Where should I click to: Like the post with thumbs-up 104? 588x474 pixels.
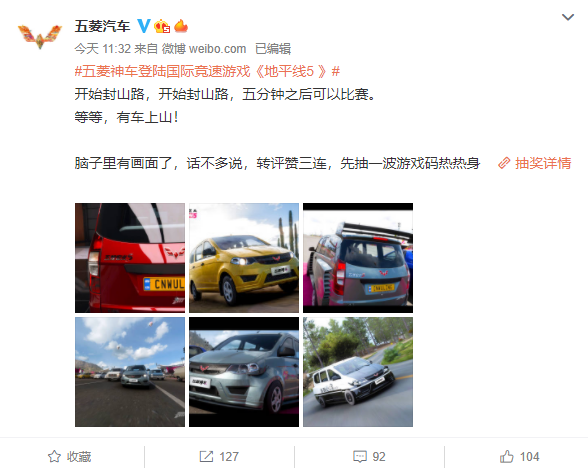(519, 456)
